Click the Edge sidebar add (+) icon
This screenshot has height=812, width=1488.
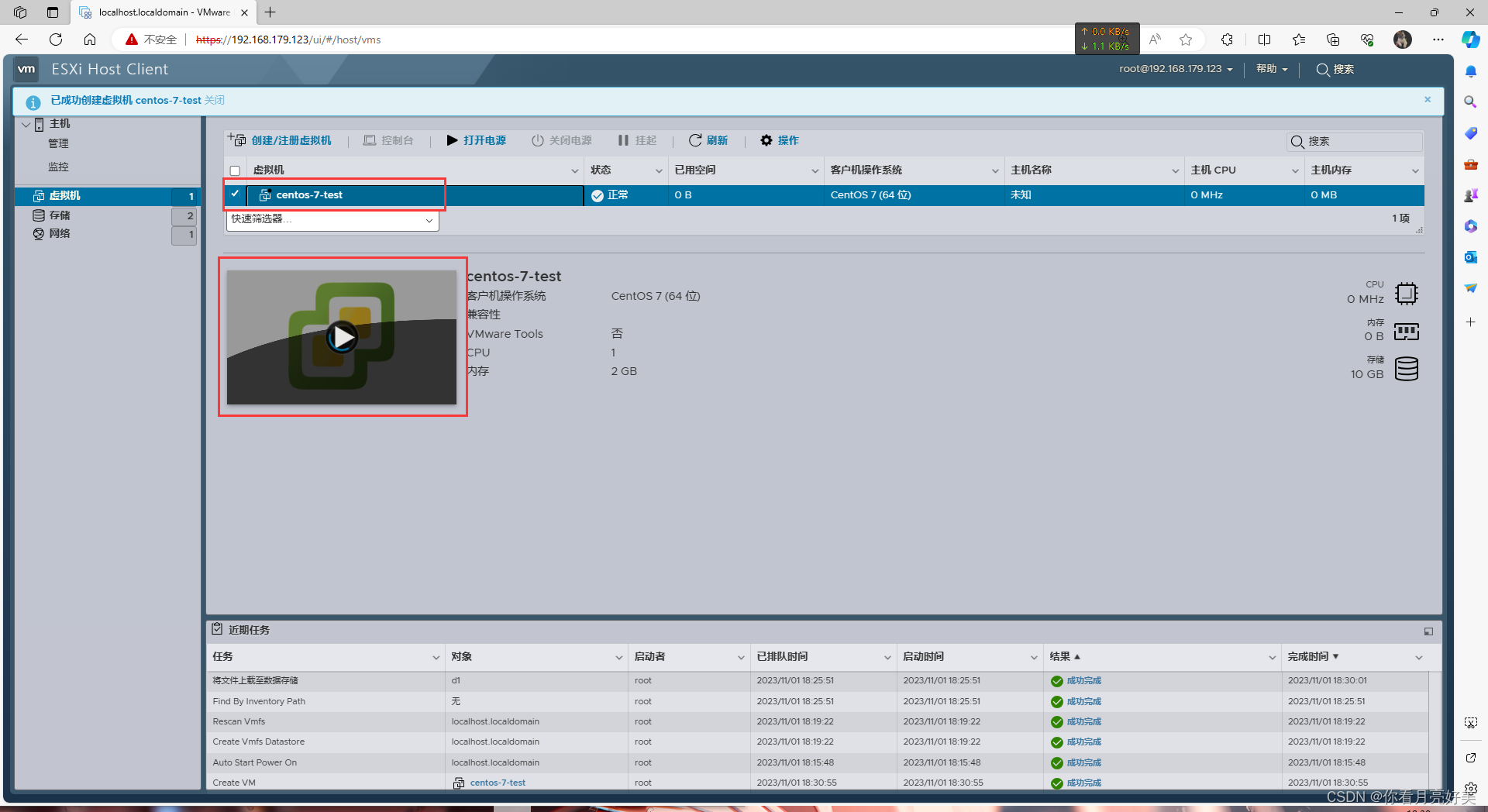point(1470,322)
